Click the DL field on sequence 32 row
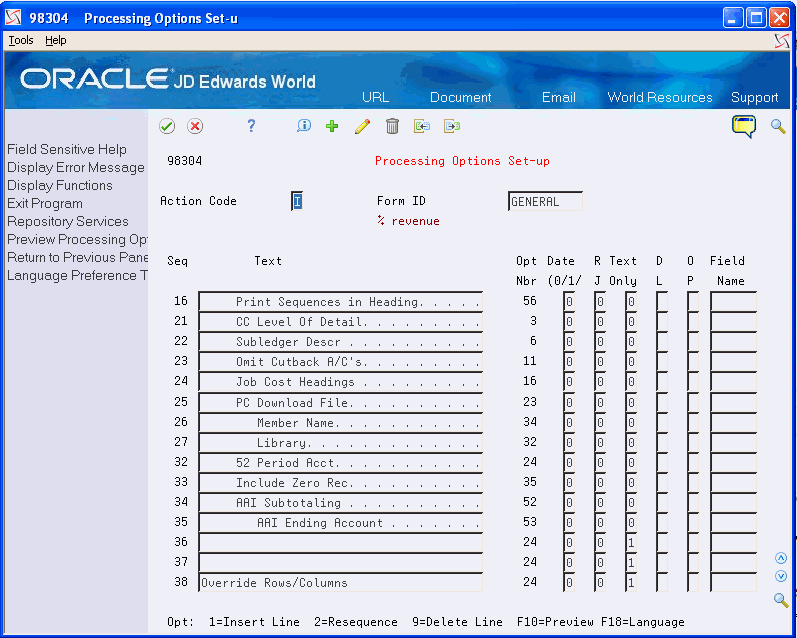This screenshot has height=638, width=797. (x=662, y=463)
